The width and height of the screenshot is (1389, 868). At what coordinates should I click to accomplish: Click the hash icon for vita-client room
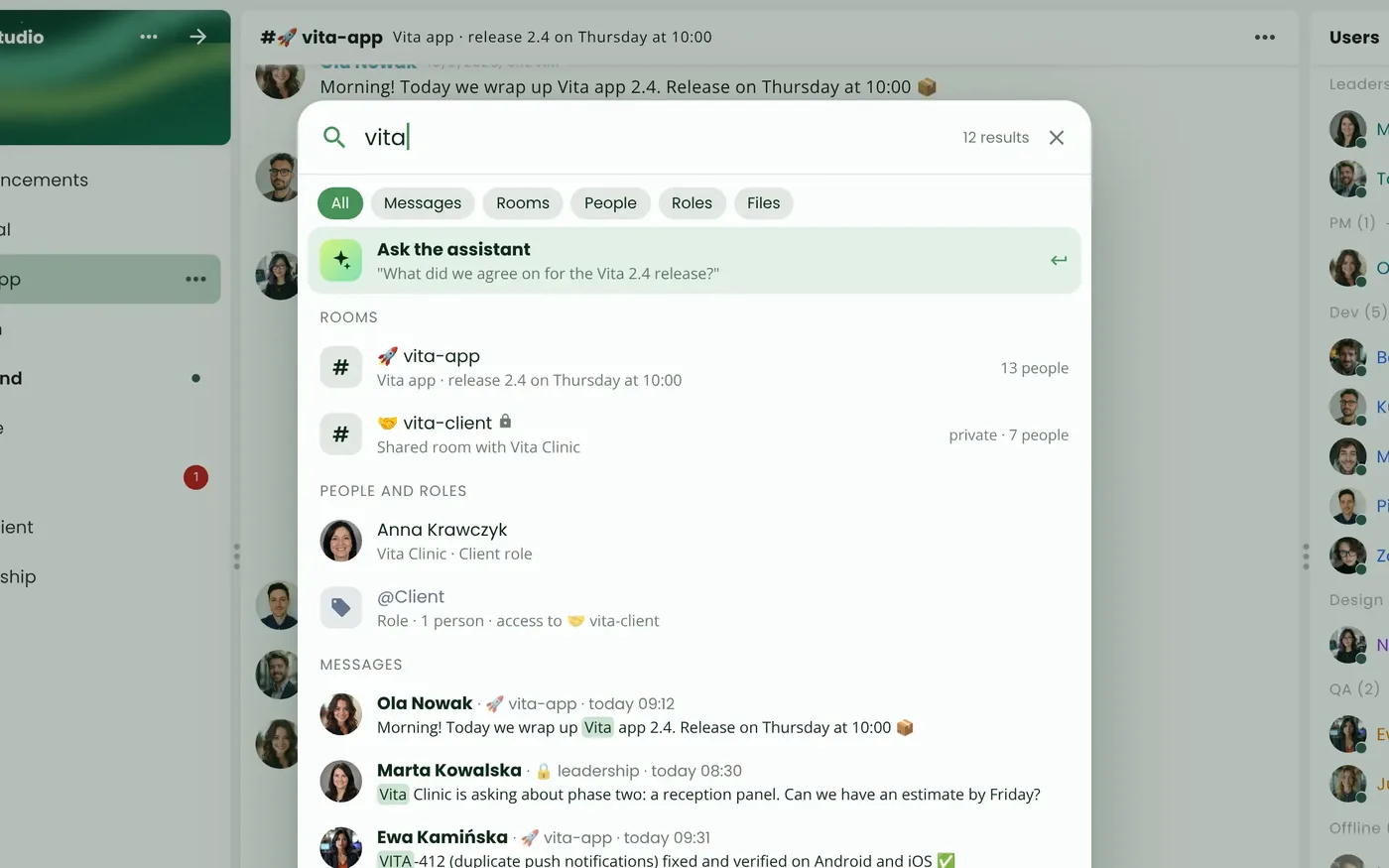[340, 434]
